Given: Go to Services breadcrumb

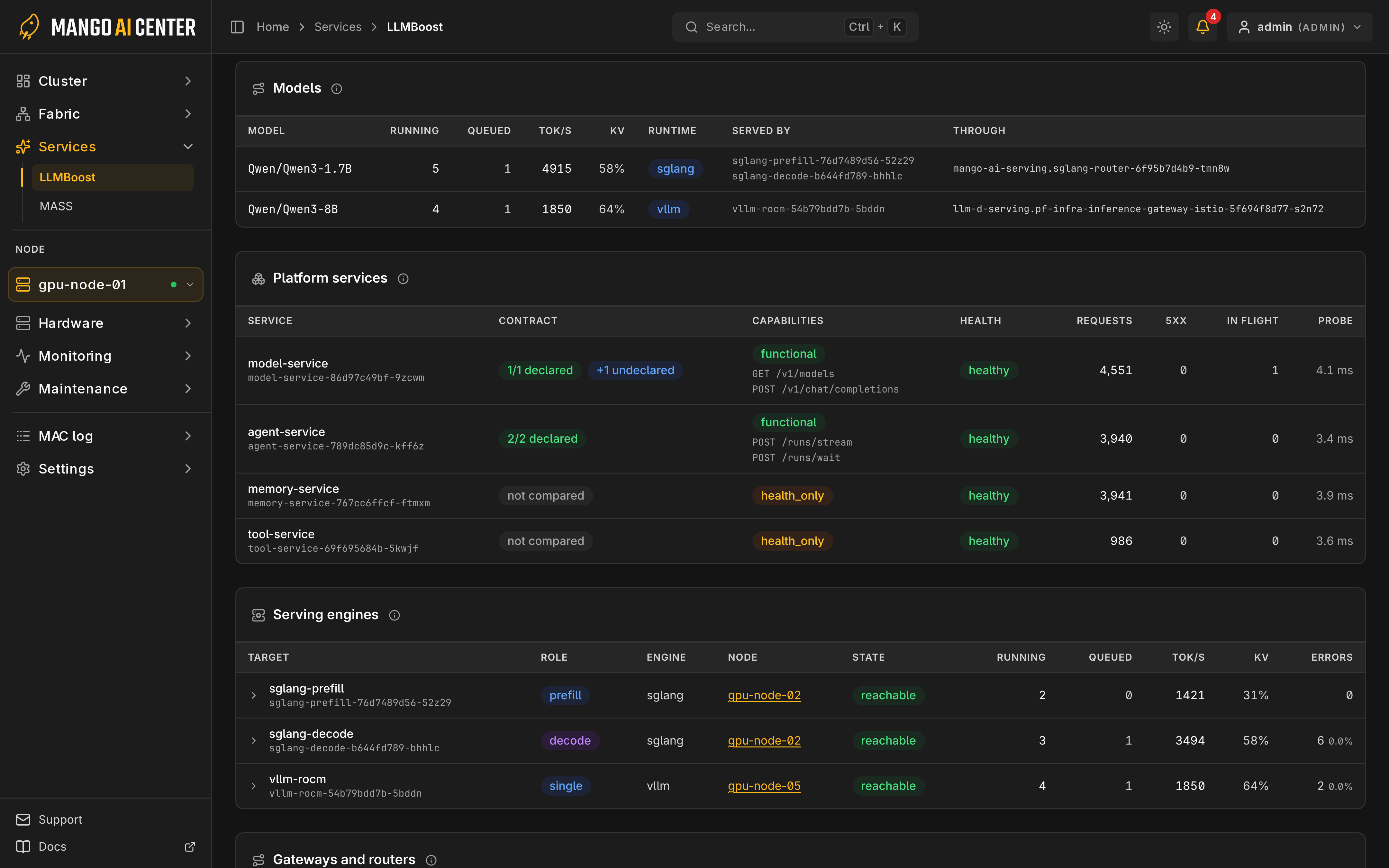Looking at the screenshot, I should 338,27.
